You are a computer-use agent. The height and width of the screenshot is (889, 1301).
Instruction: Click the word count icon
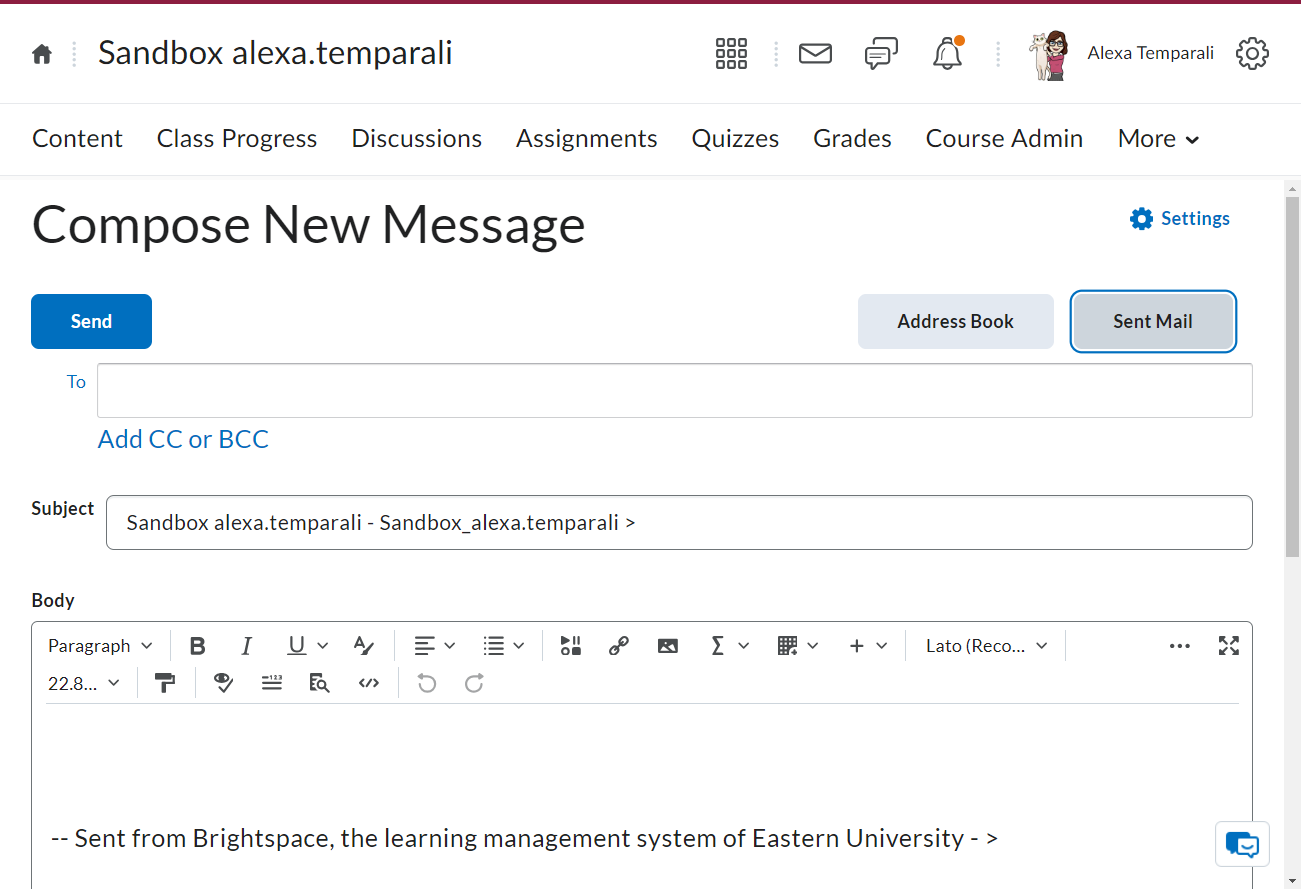pyautogui.click(x=272, y=683)
